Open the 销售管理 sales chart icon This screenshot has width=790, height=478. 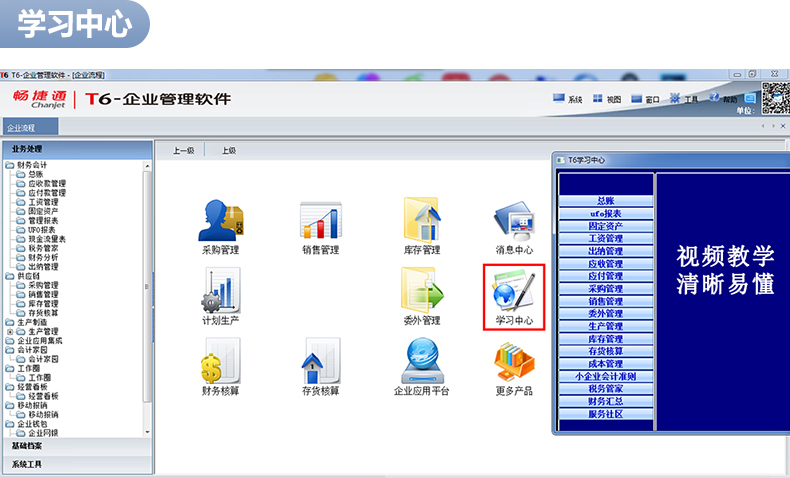[321, 221]
